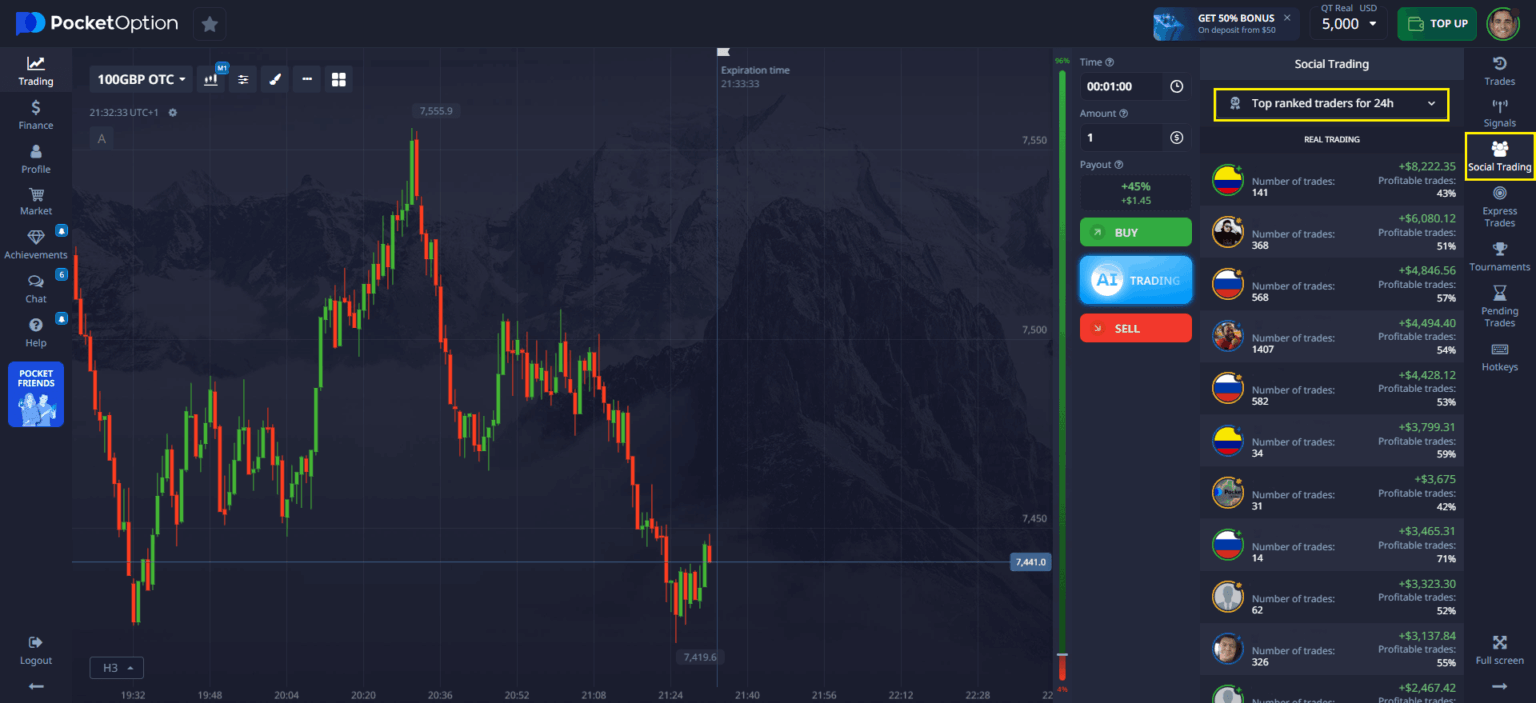Open the chart layout grid icon
This screenshot has width=1536, height=703.
pos(339,79)
